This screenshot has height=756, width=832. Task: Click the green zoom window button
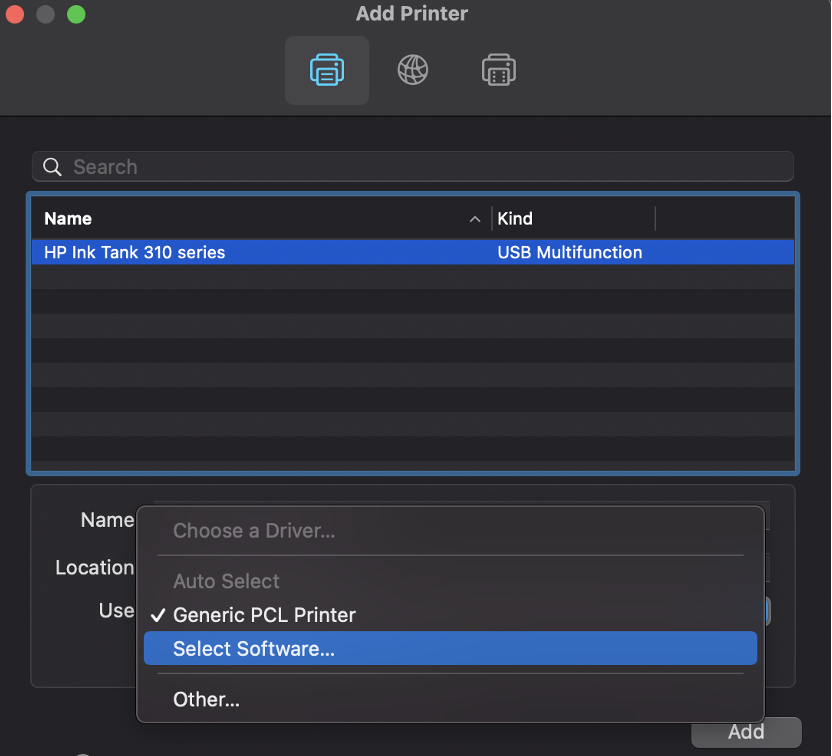point(76,15)
